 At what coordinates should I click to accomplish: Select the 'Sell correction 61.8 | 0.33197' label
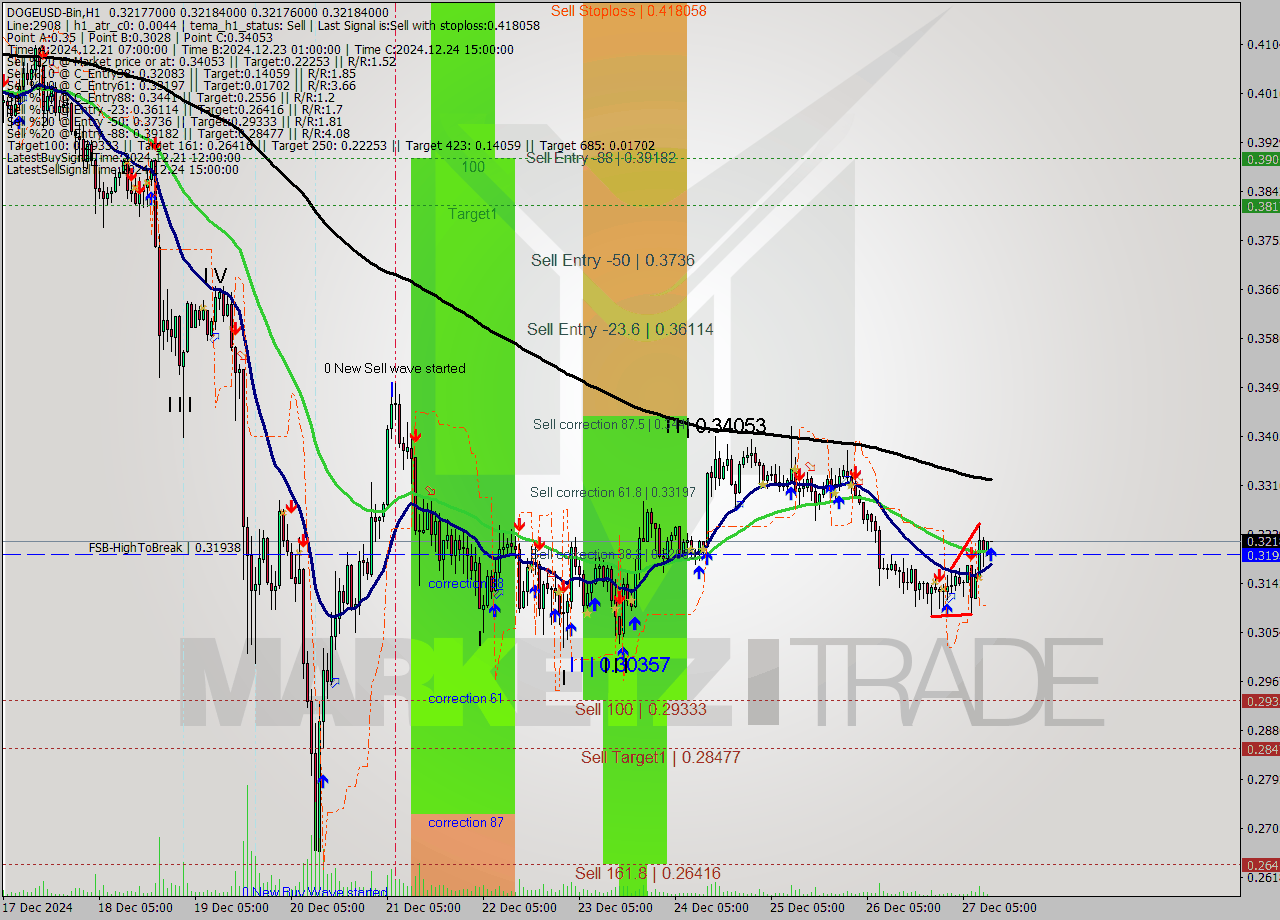[613, 492]
